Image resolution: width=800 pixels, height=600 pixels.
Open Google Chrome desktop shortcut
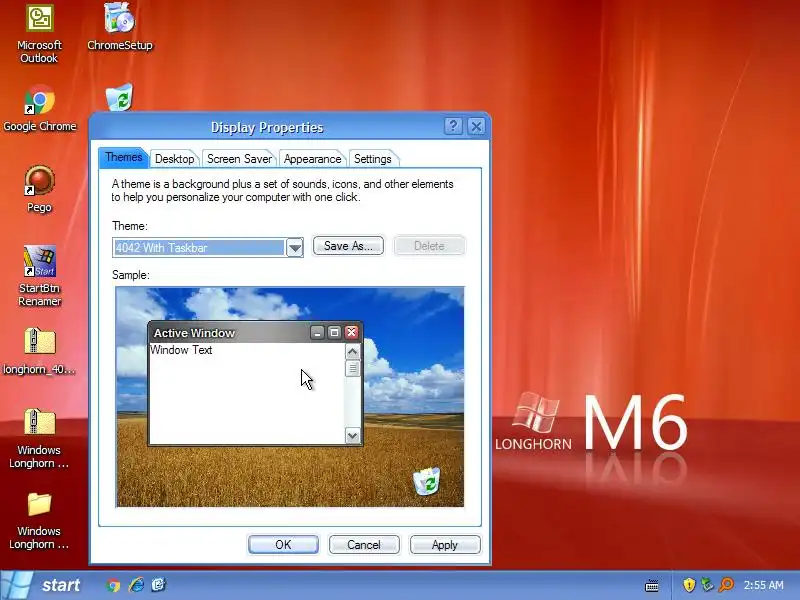point(39,109)
